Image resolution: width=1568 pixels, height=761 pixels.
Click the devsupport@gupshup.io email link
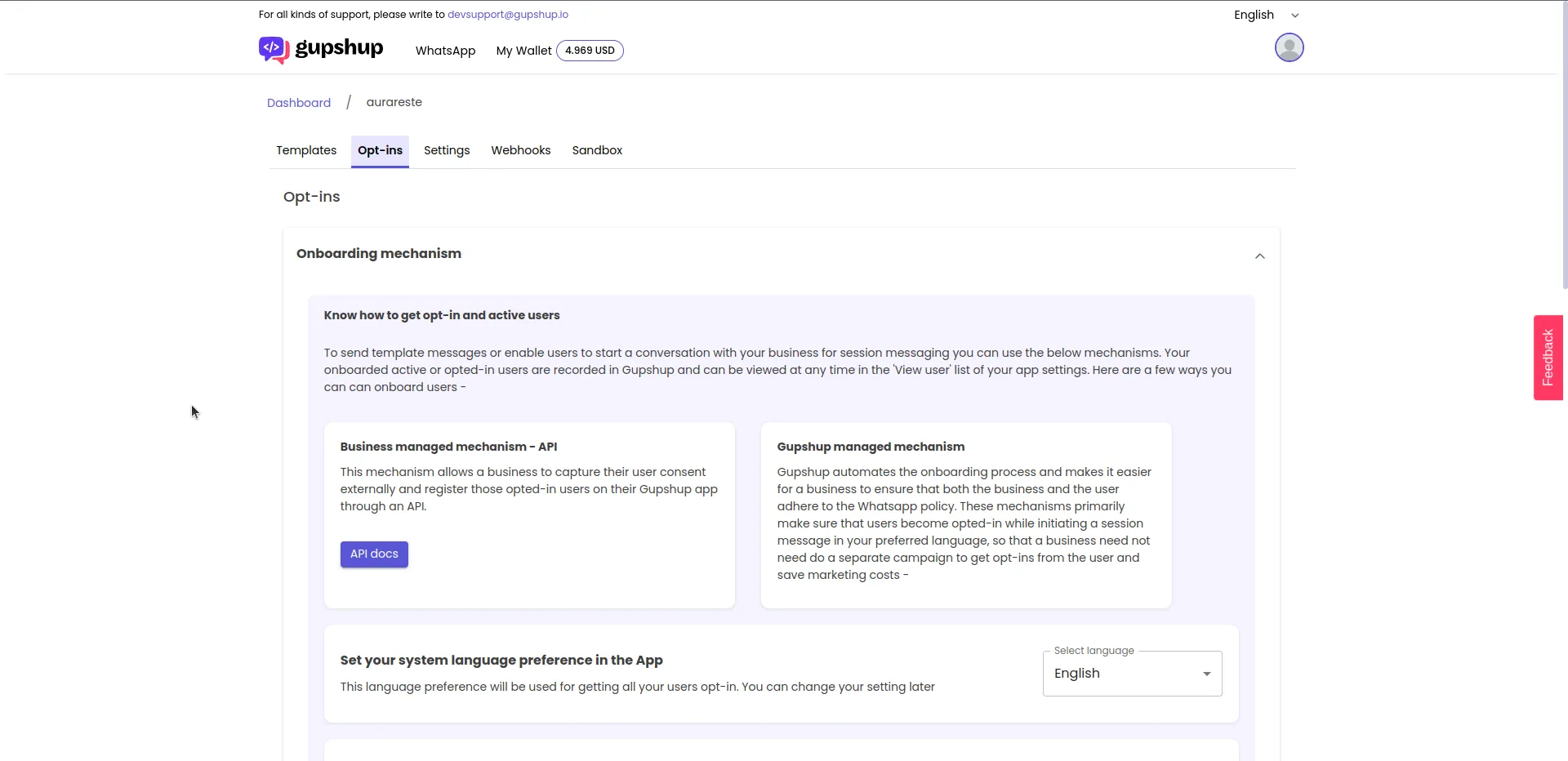click(x=508, y=15)
